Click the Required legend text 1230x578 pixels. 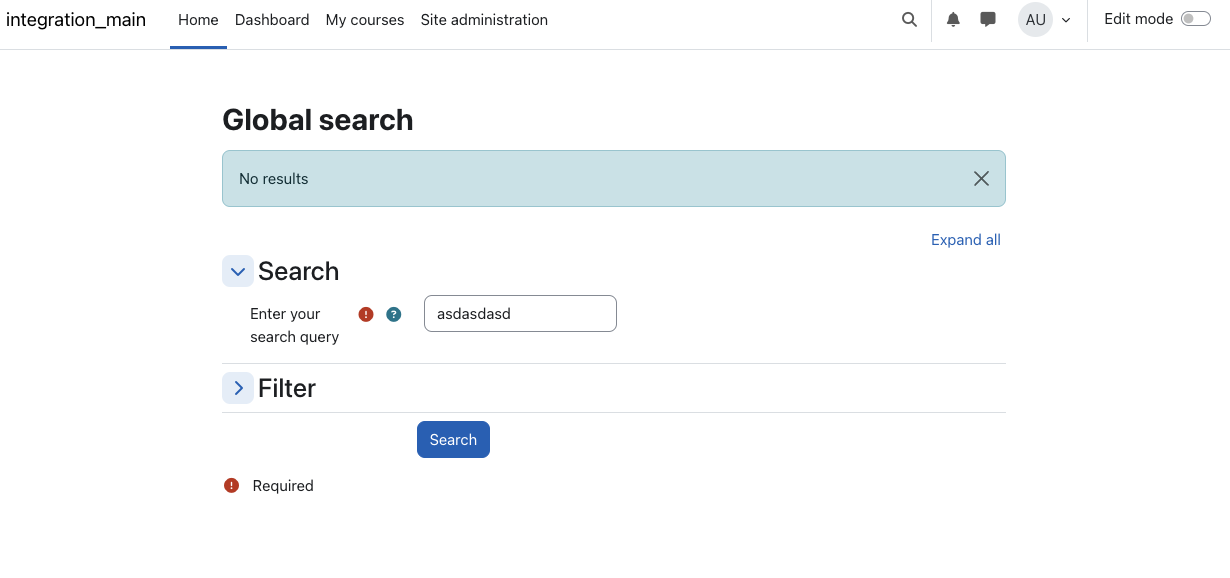click(283, 486)
